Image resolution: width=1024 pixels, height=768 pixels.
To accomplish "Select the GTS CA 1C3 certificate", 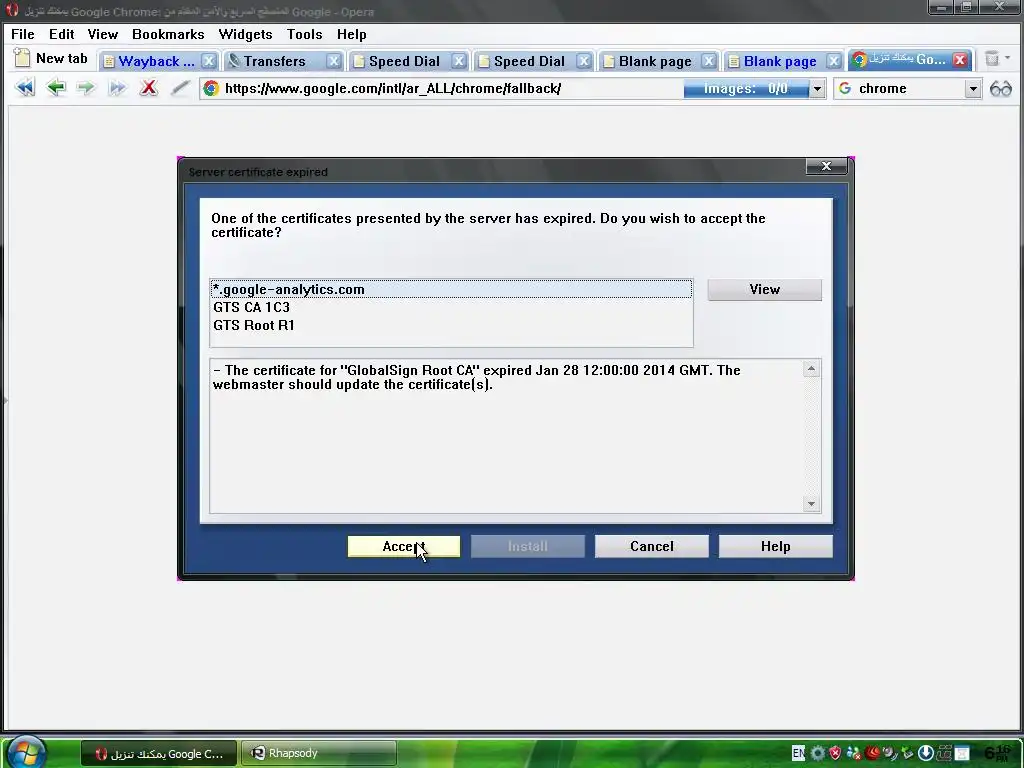I will coord(451,307).
